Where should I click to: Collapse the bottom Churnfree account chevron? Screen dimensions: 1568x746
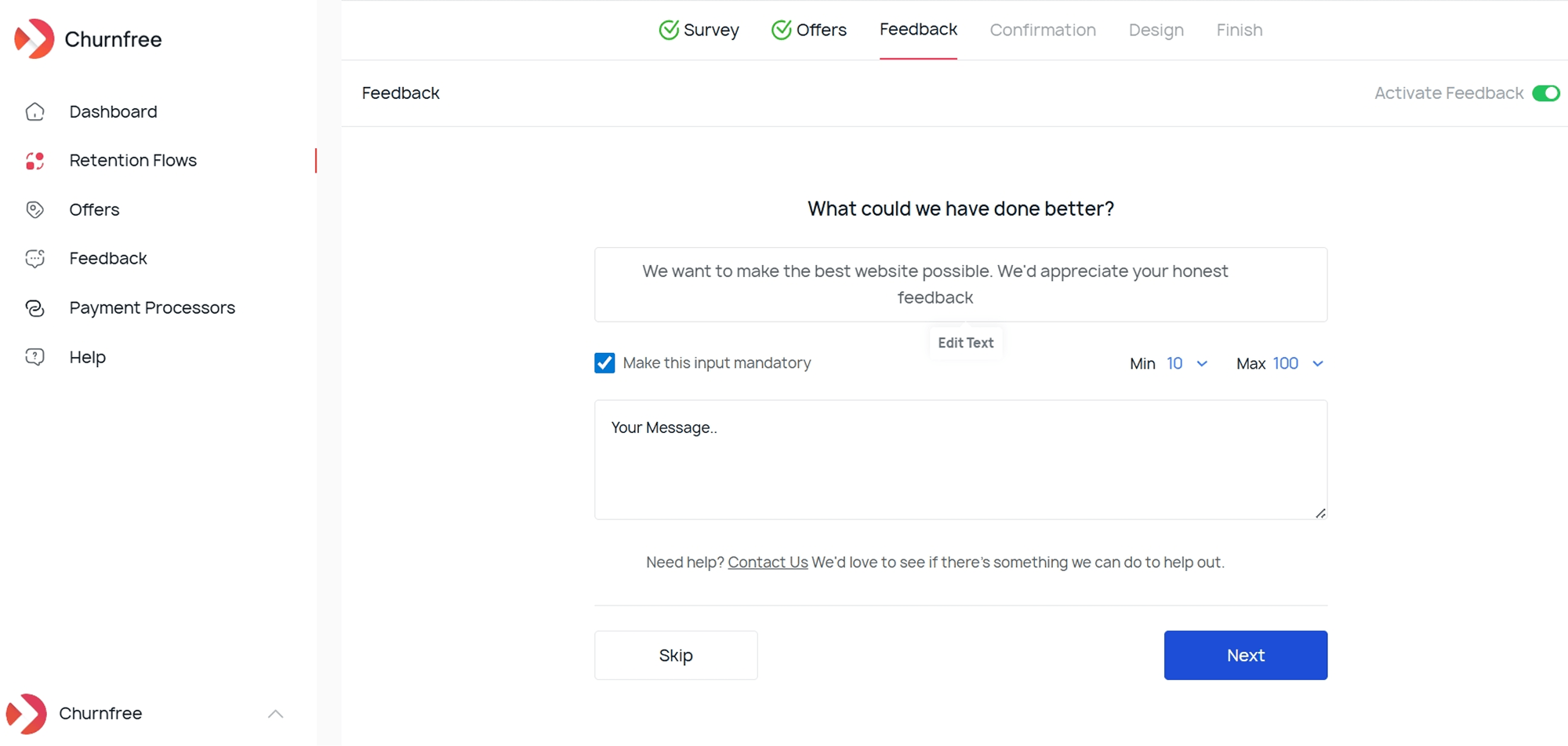[x=276, y=714]
